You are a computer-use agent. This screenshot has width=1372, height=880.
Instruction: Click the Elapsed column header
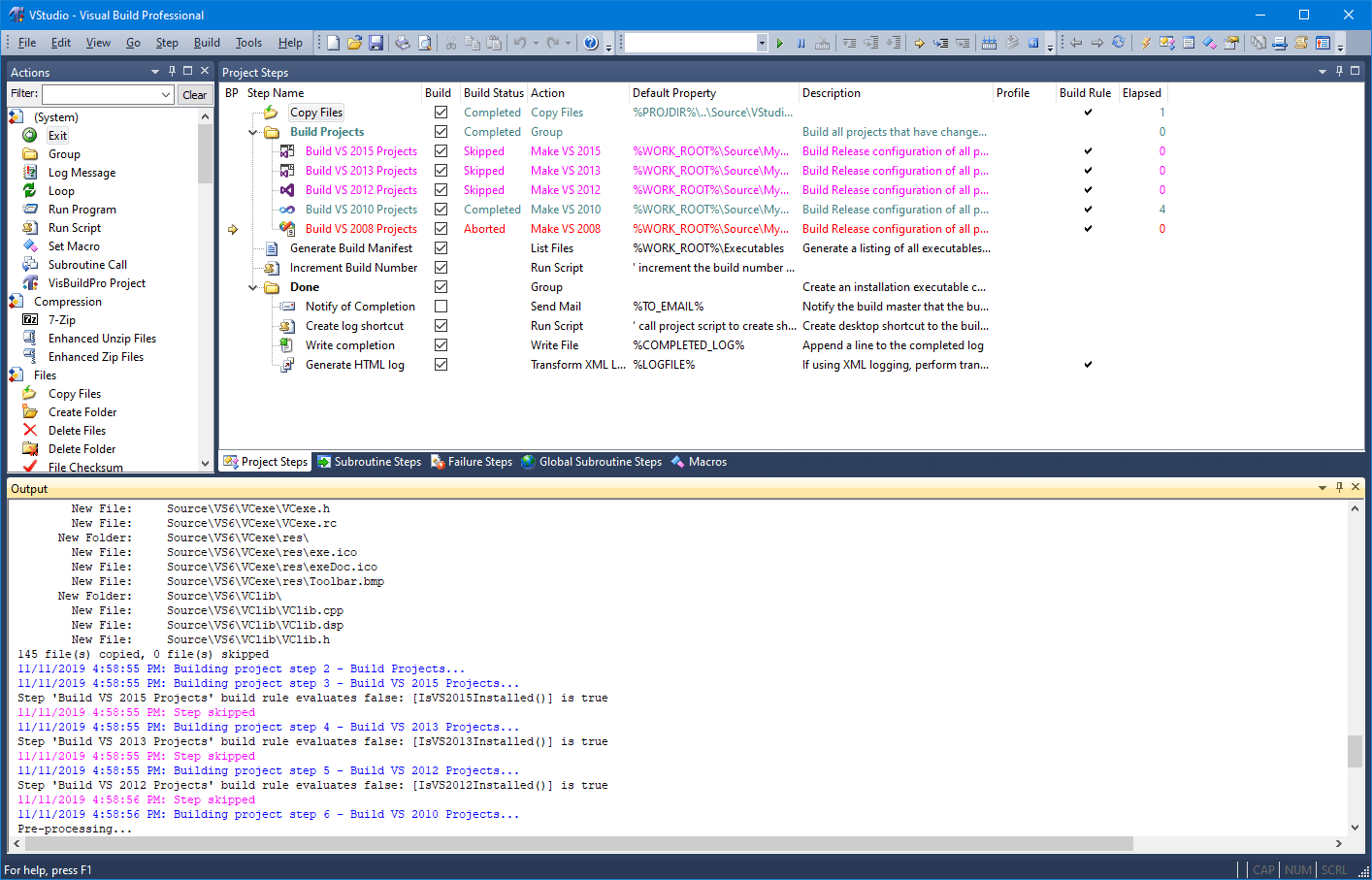1142,93
